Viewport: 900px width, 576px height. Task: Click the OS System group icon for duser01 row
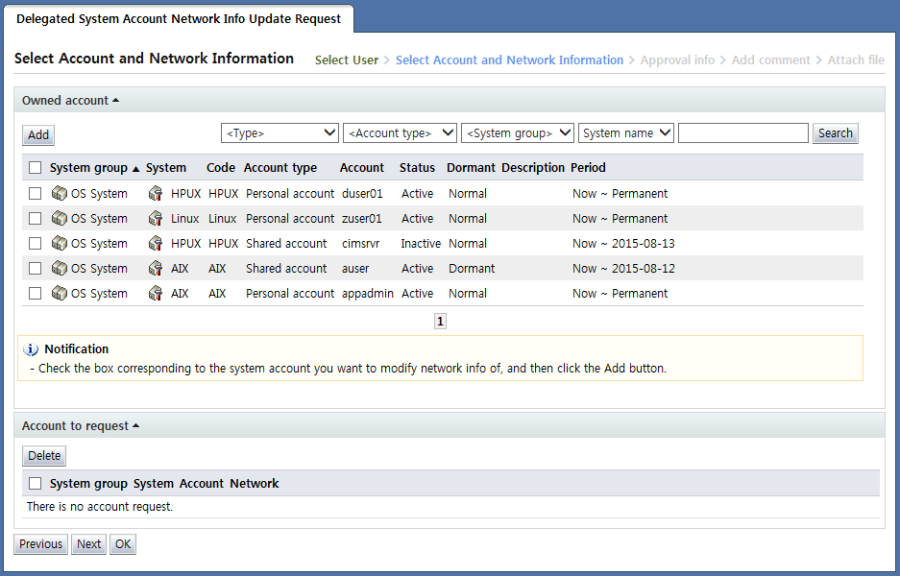60,193
